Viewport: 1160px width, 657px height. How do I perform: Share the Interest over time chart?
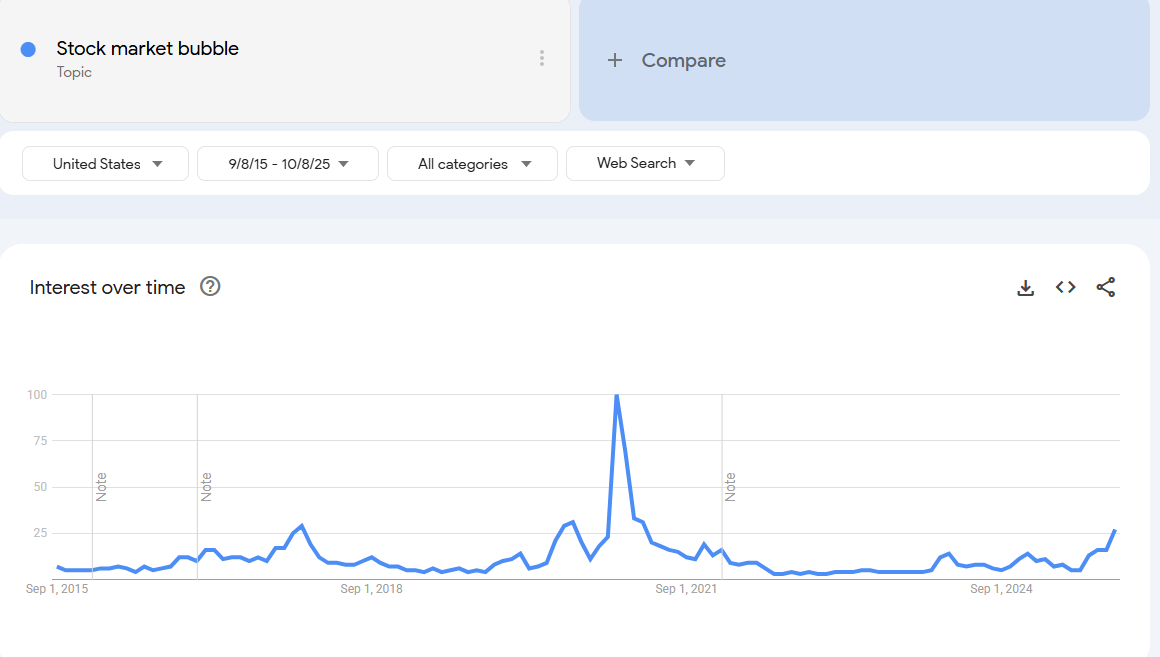click(x=1106, y=288)
